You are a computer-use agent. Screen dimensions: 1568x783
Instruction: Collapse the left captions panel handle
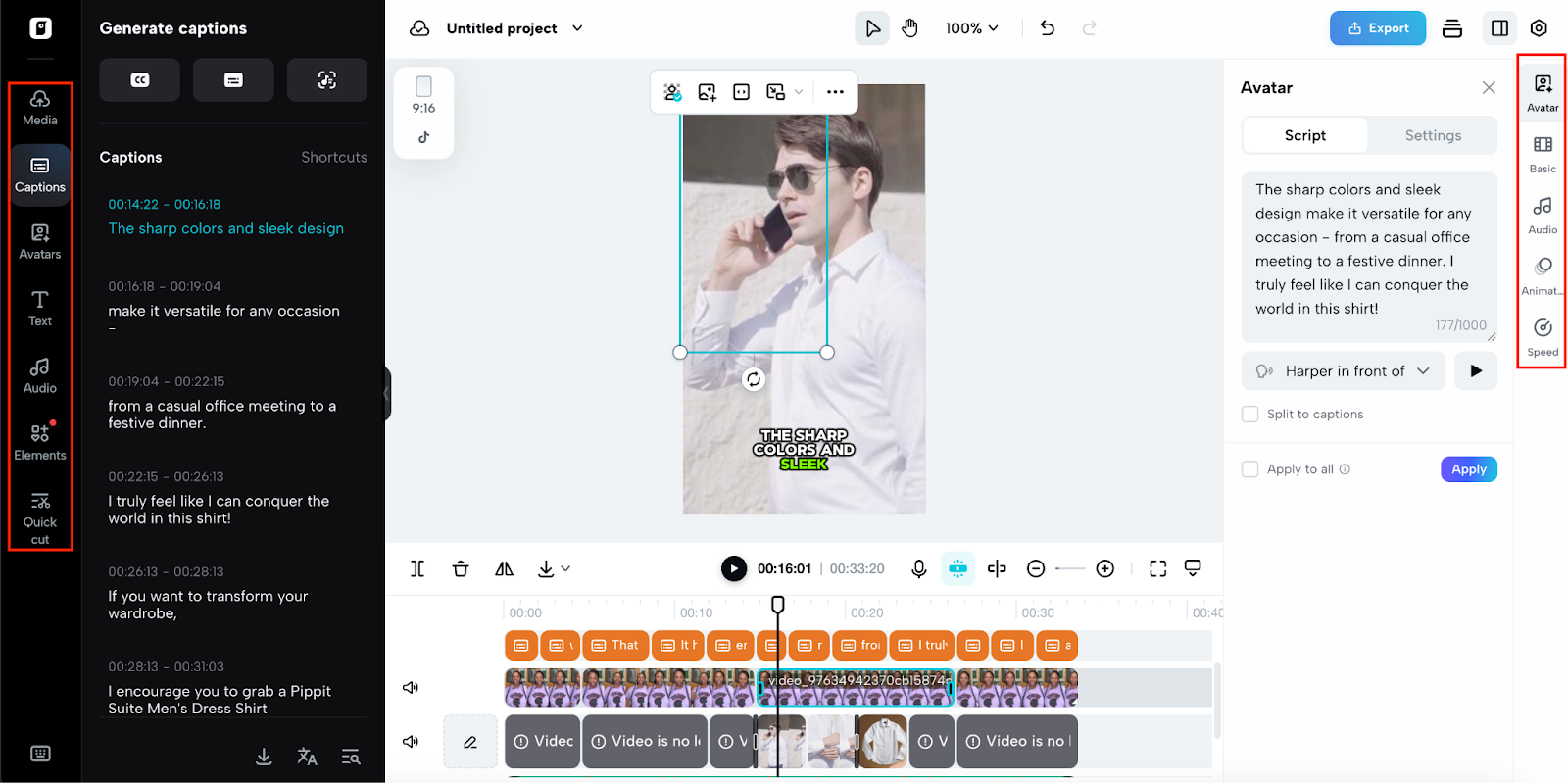(x=387, y=393)
